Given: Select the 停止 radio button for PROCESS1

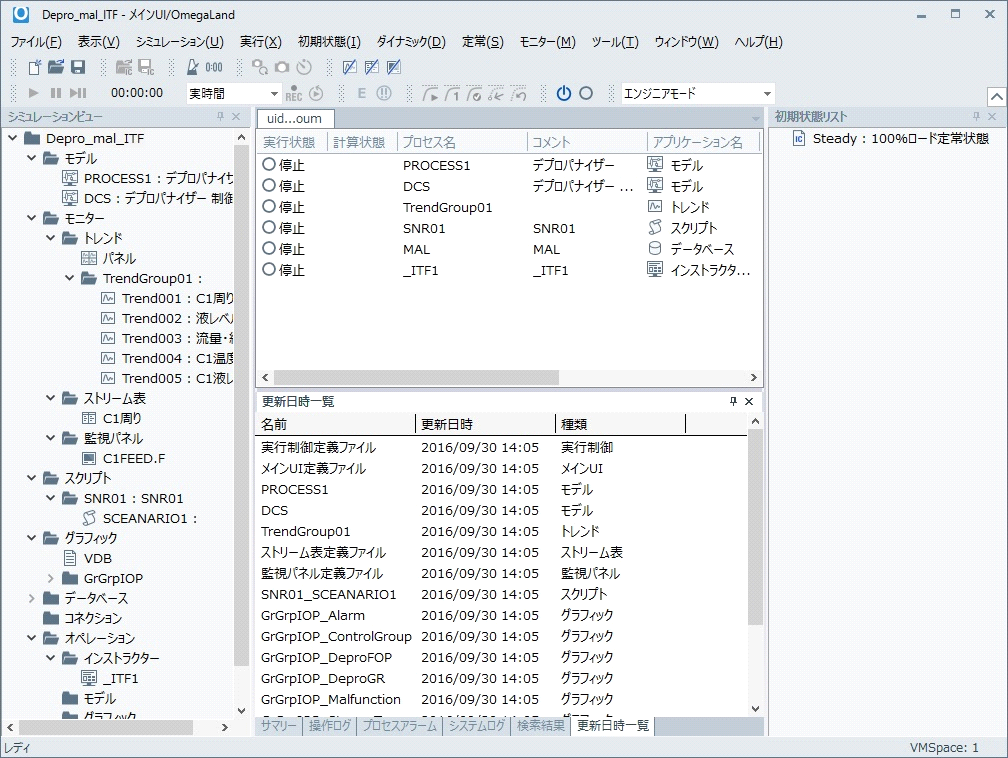Looking at the screenshot, I should tap(267, 165).
